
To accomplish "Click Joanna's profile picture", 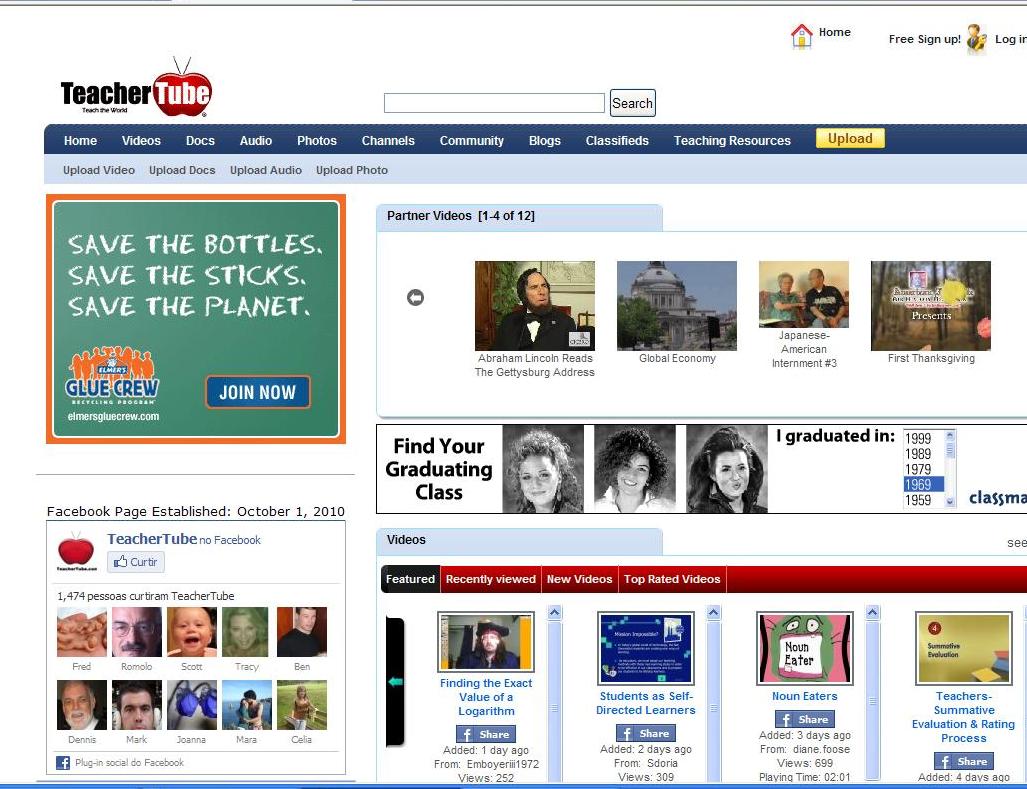I will coord(192,705).
